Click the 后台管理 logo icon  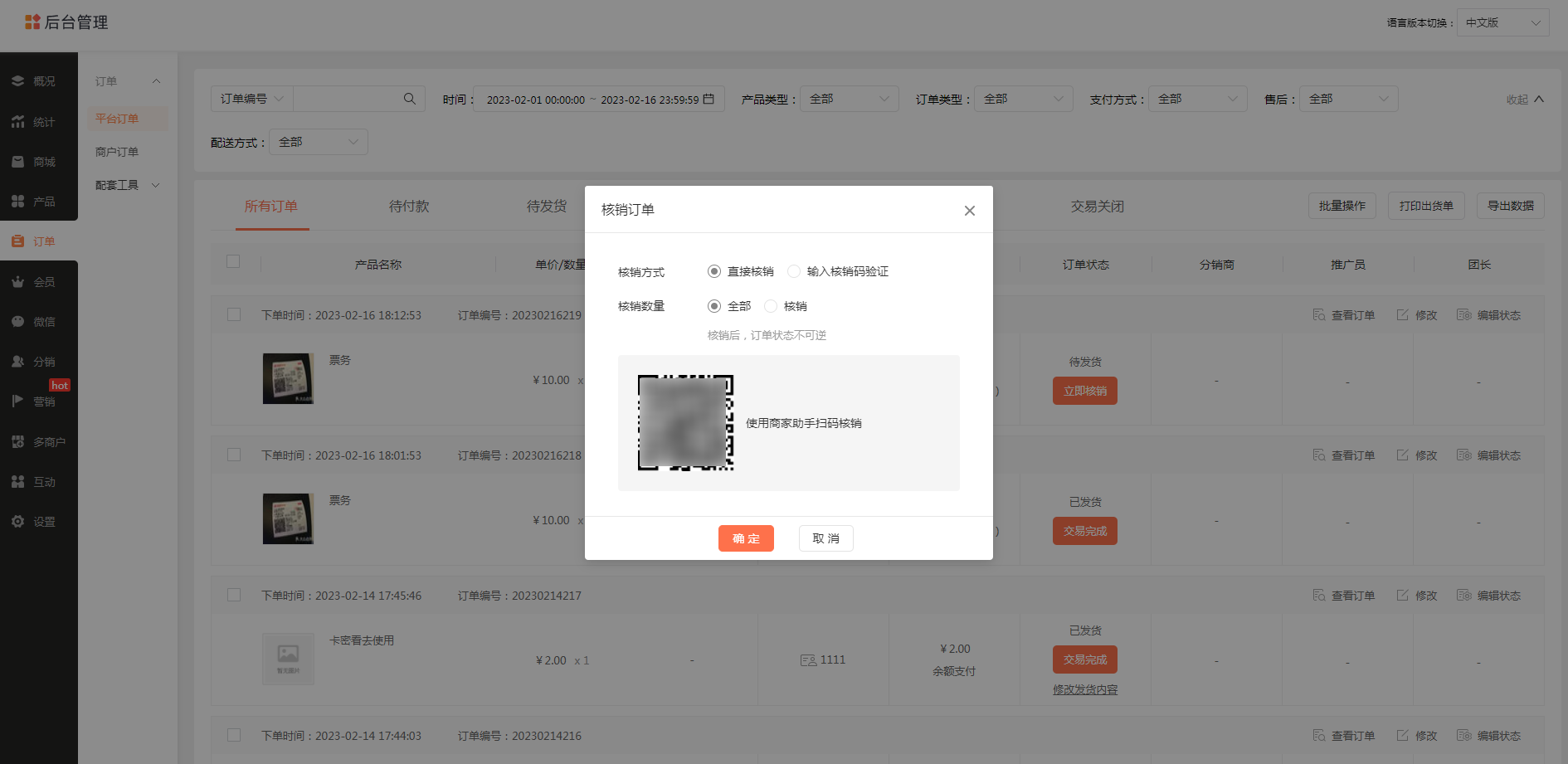[32, 22]
